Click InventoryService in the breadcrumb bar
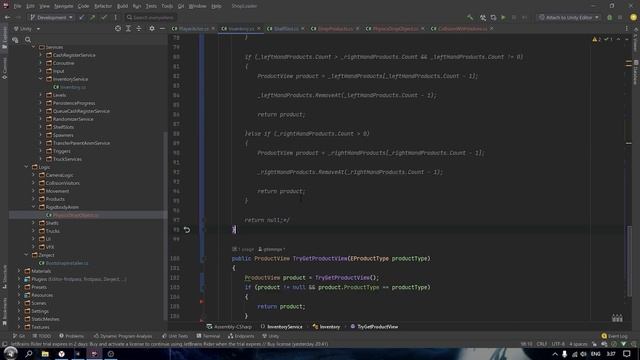The width and height of the screenshot is (640, 360). coord(284,327)
